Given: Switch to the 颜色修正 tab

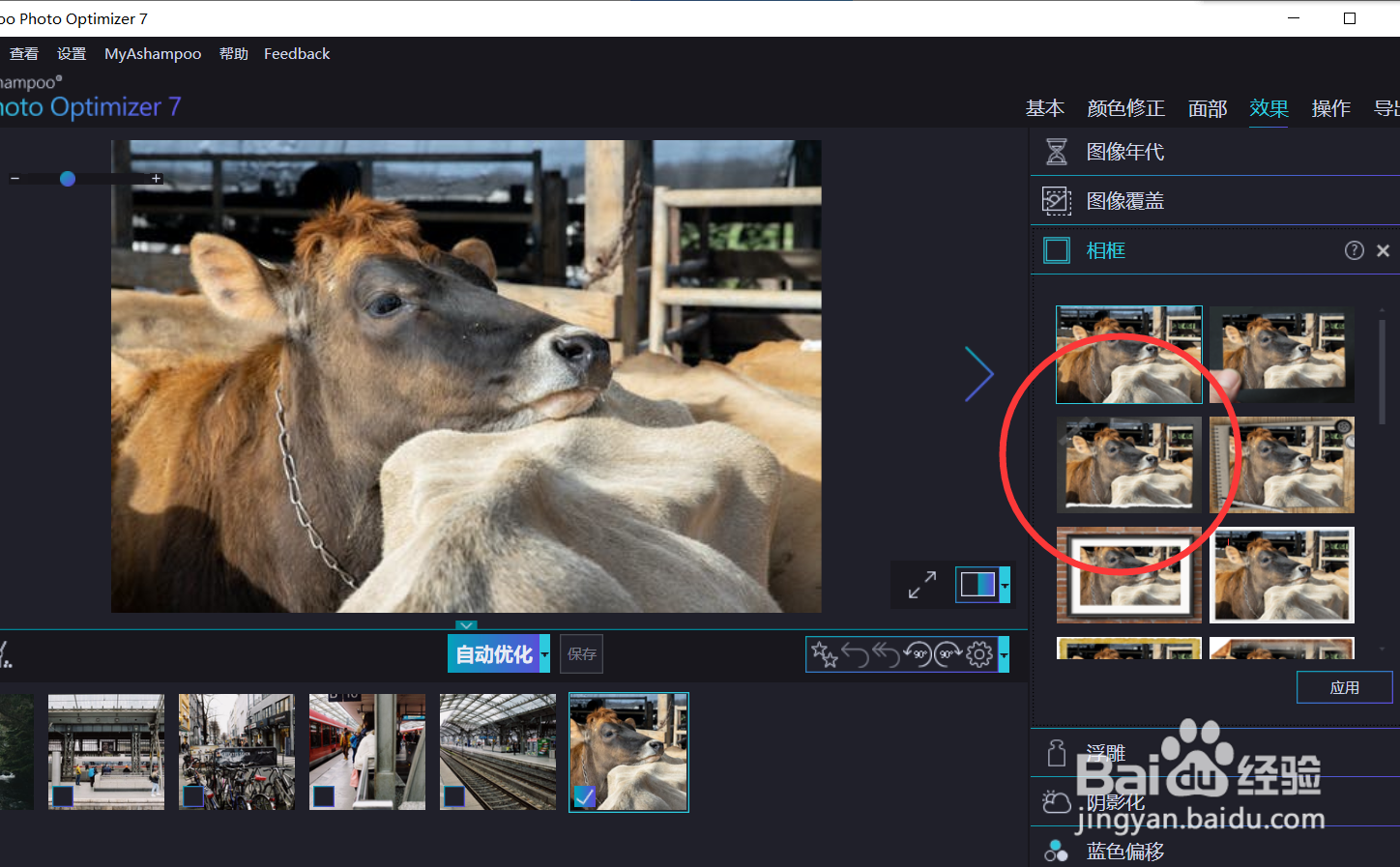Looking at the screenshot, I should (x=1126, y=108).
